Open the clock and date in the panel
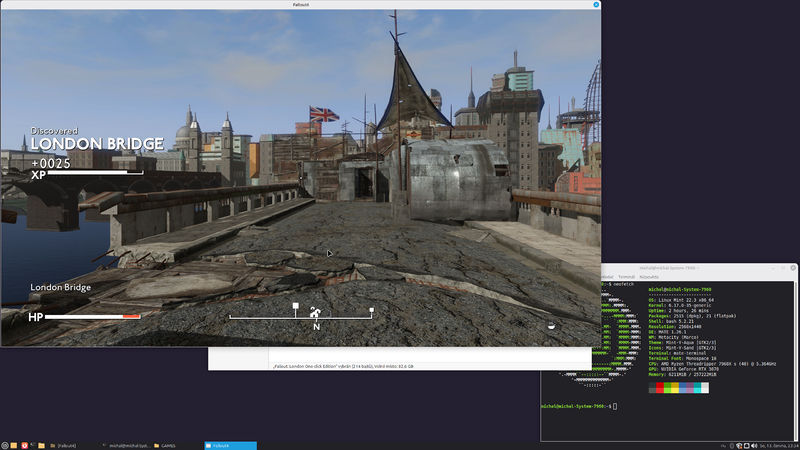The image size is (800, 450). (779, 446)
